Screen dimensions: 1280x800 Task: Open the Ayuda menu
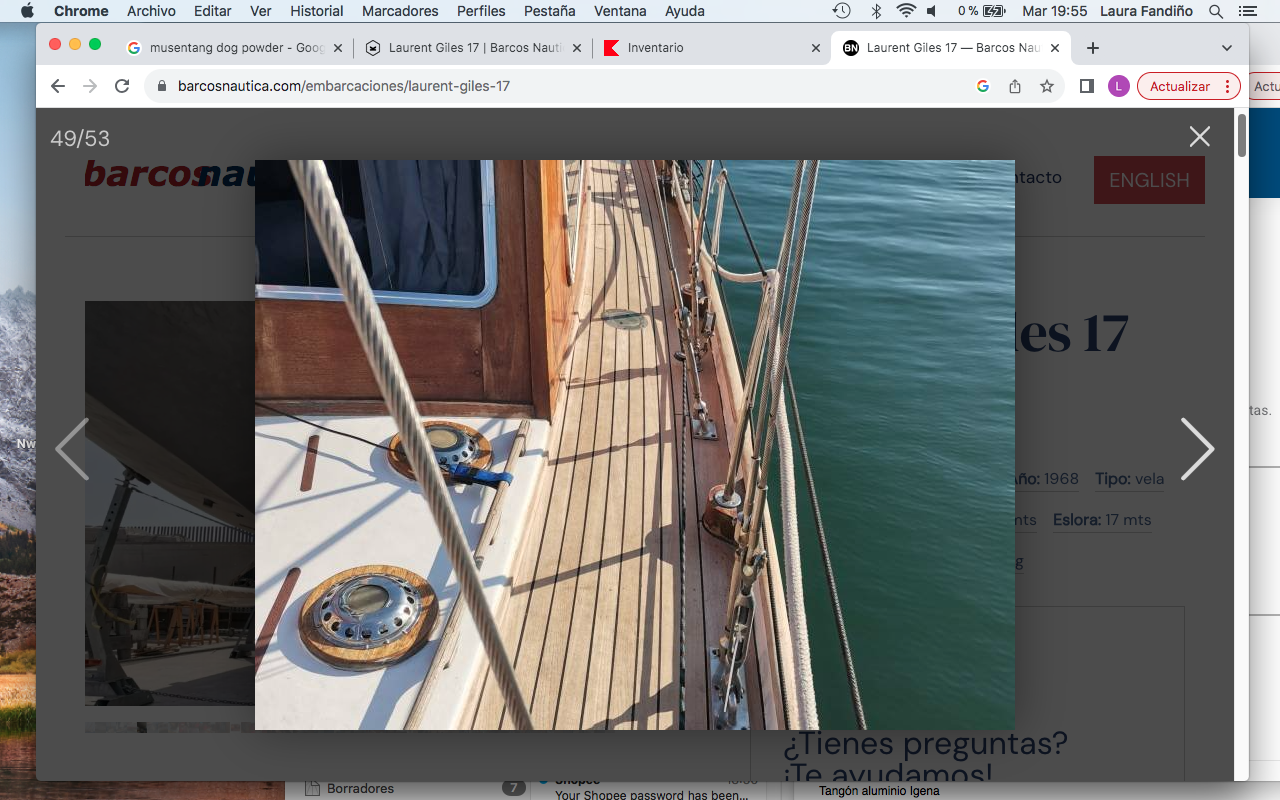[685, 11]
